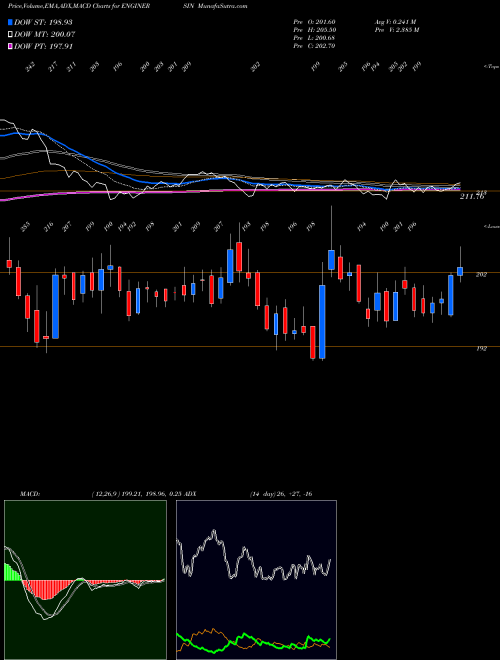
Task: Open the ADX indicator chart panel
Action: [x=256, y=580]
